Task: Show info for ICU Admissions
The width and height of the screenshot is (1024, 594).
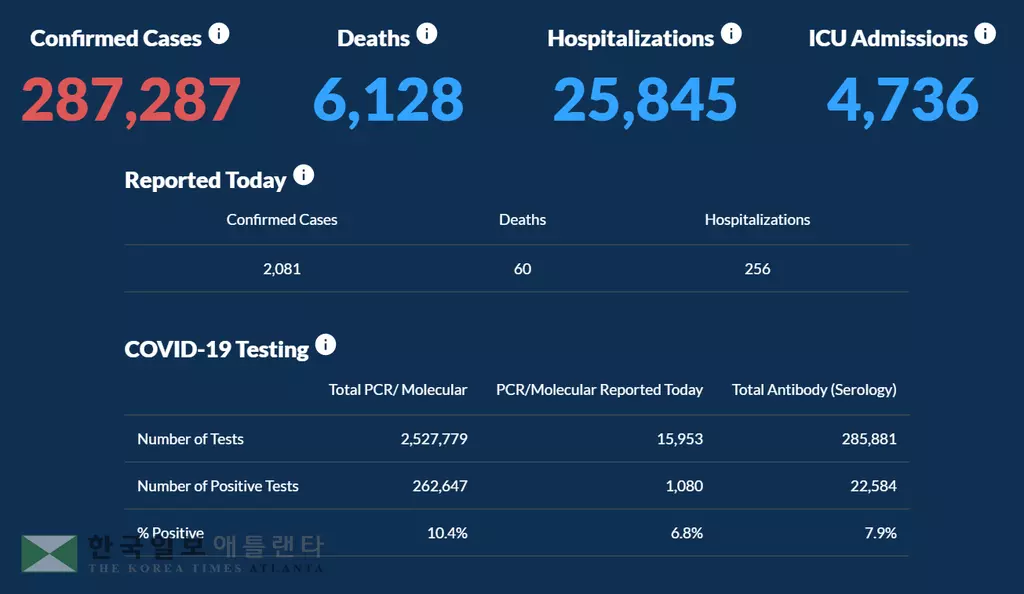Action: 985,35
